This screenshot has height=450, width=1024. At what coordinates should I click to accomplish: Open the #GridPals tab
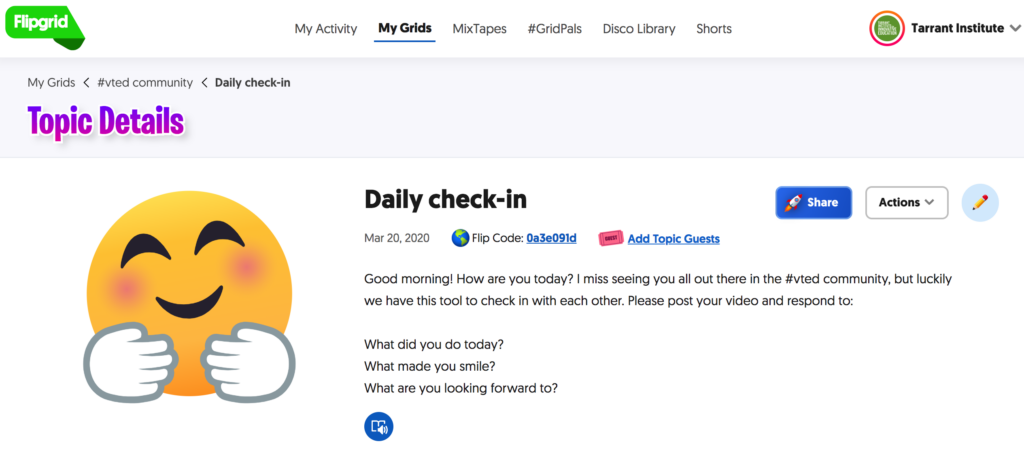point(554,29)
